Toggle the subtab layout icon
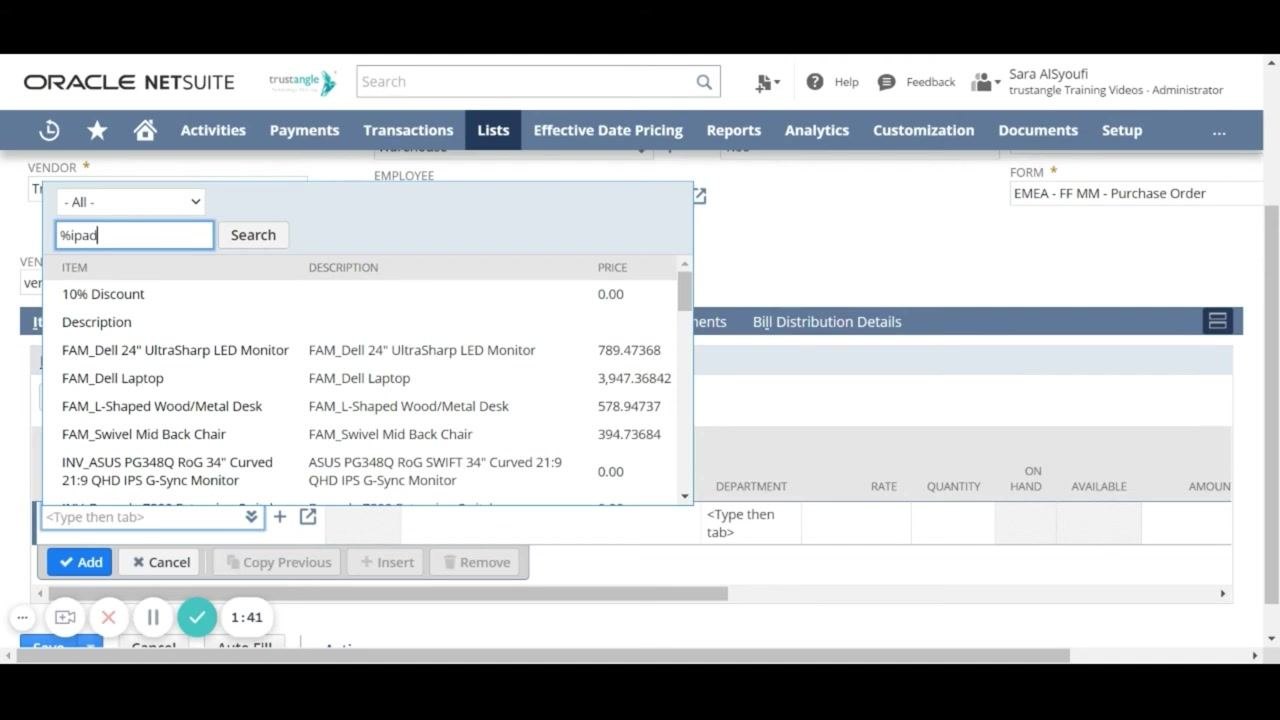 (x=1217, y=321)
